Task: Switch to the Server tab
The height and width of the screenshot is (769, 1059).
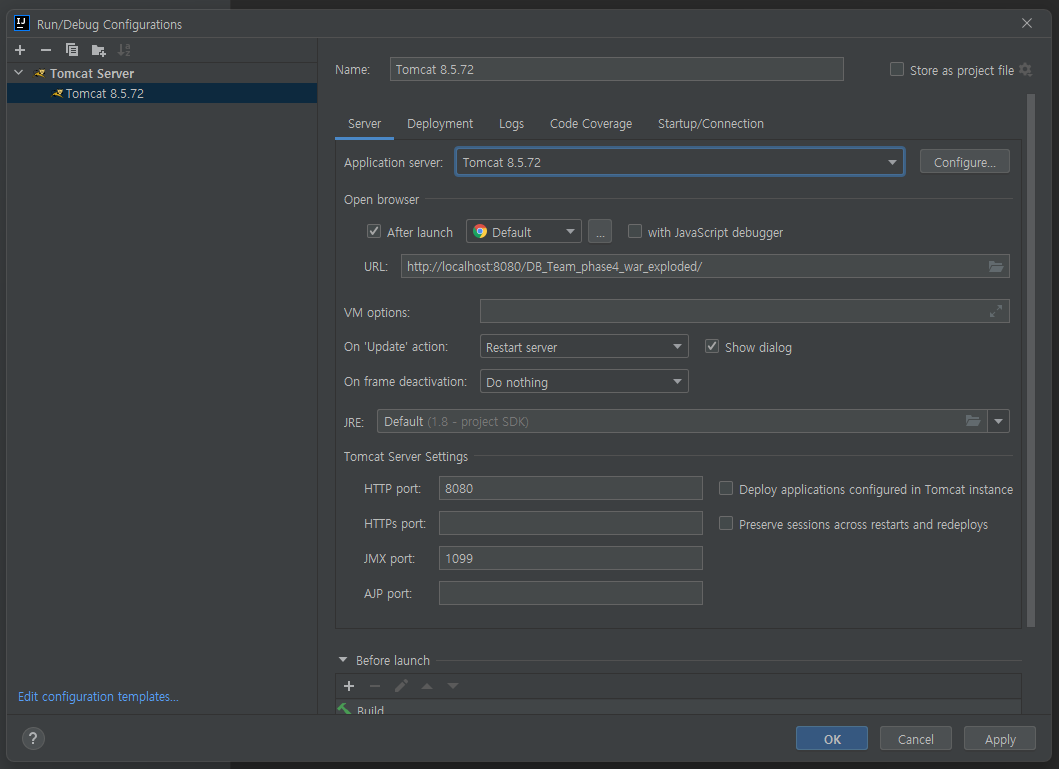Action: pyautogui.click(x=364, y=124)
